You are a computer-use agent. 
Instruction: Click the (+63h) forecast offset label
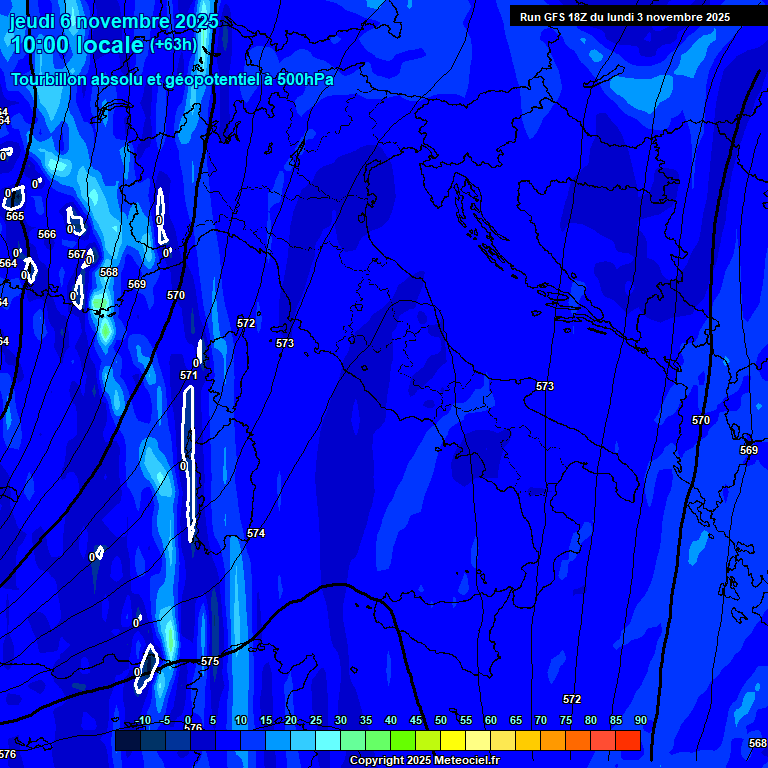(x=173, y=45)
